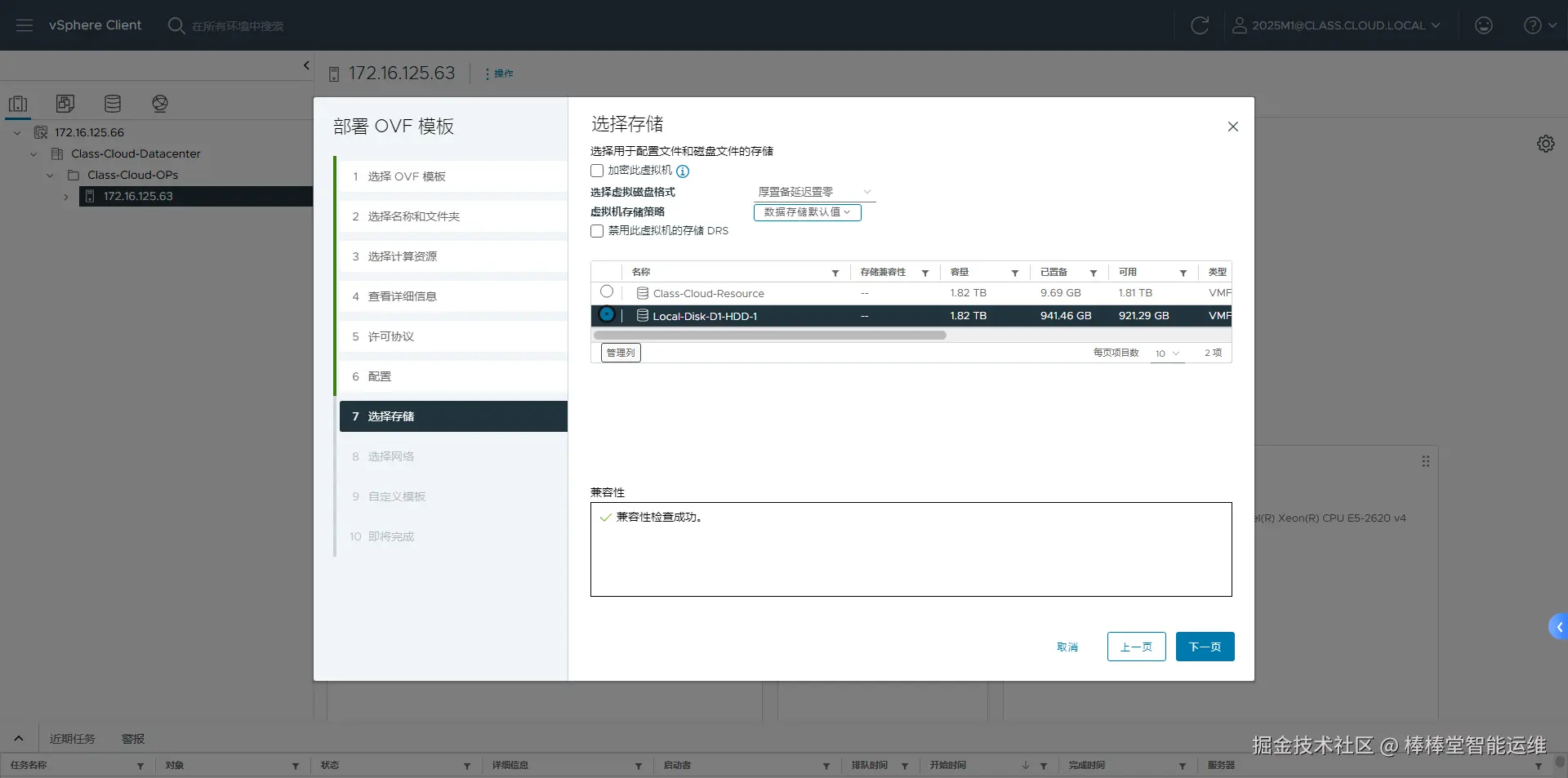Click 取消 to cancel the wizard
The height and width of the screenshot is (778, 1568).
1067,647
